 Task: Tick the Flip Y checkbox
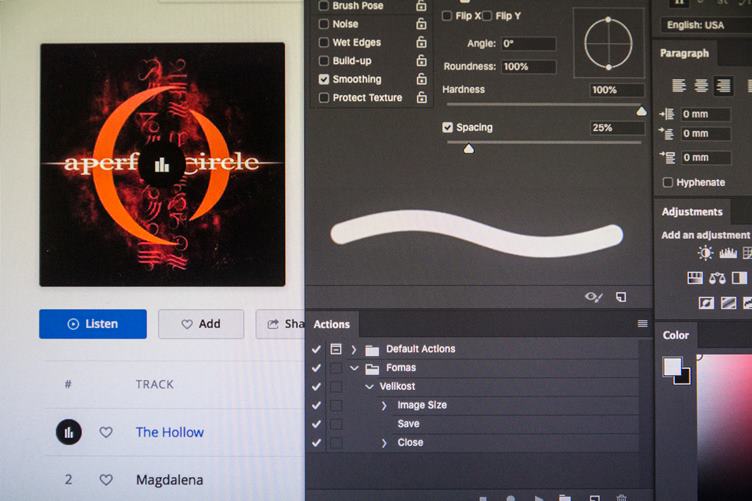click(x=487, y=16)
